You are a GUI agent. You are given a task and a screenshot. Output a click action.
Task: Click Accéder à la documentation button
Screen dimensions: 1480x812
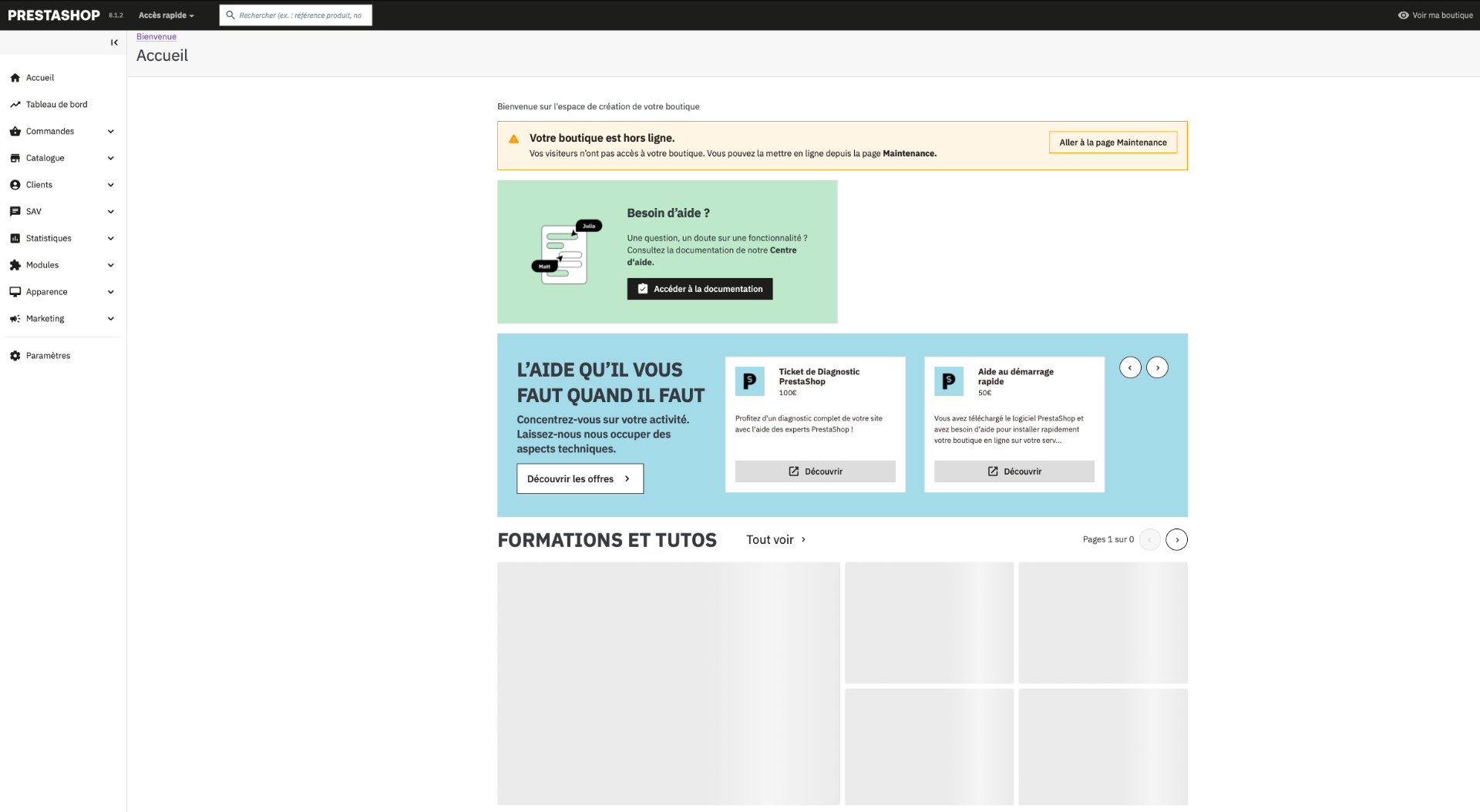(700, 289)
